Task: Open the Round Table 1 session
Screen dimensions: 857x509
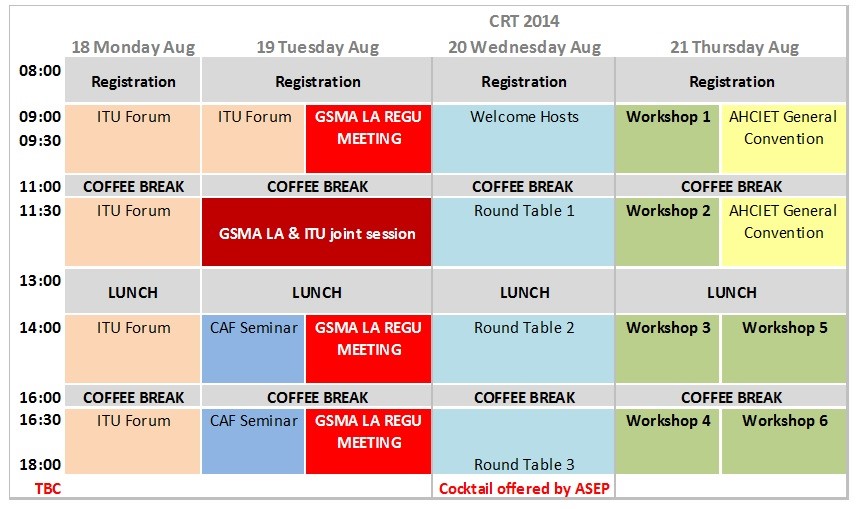Action: pyautogui.click(x=524, y=211)
